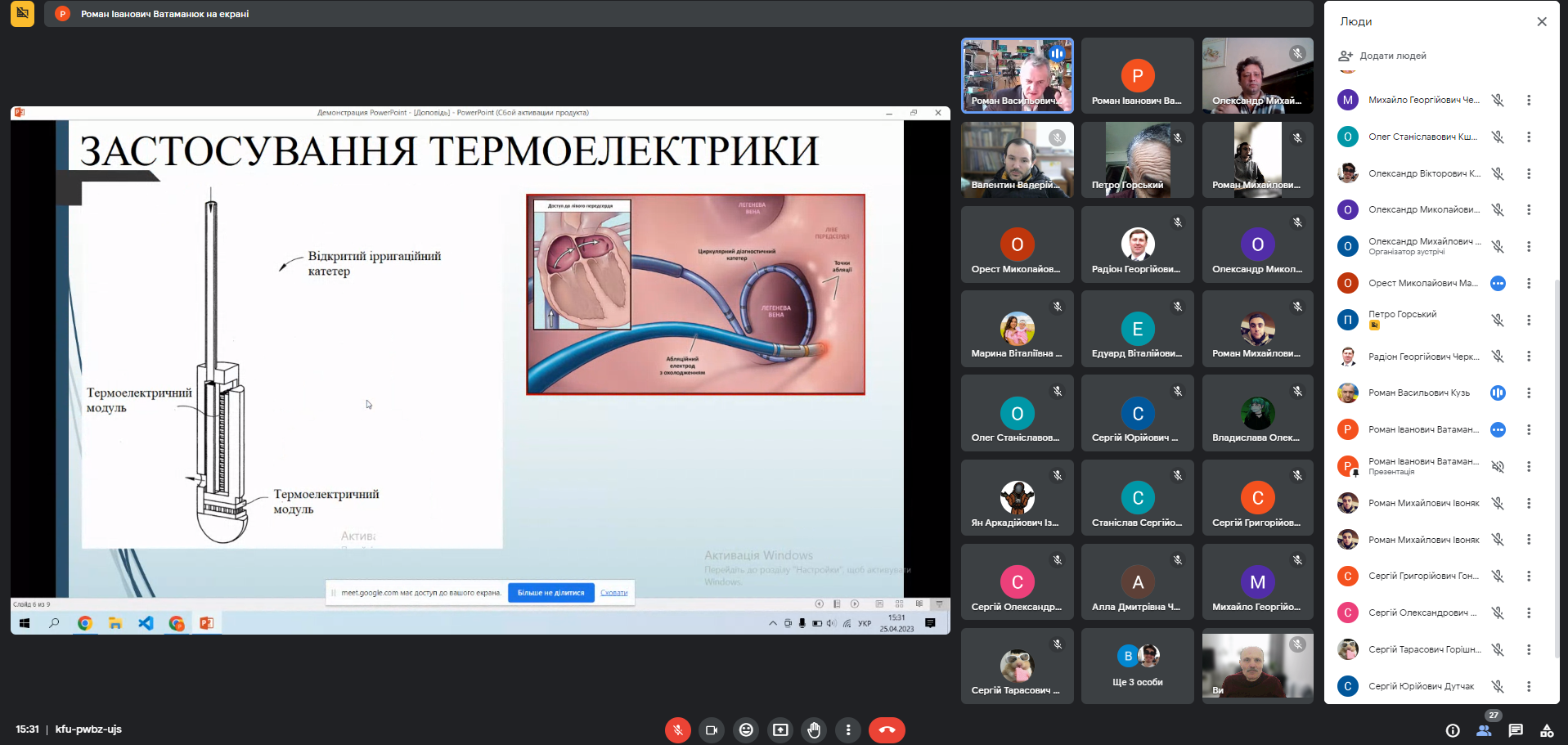Open the Activities panel icon

(1547, 730)
